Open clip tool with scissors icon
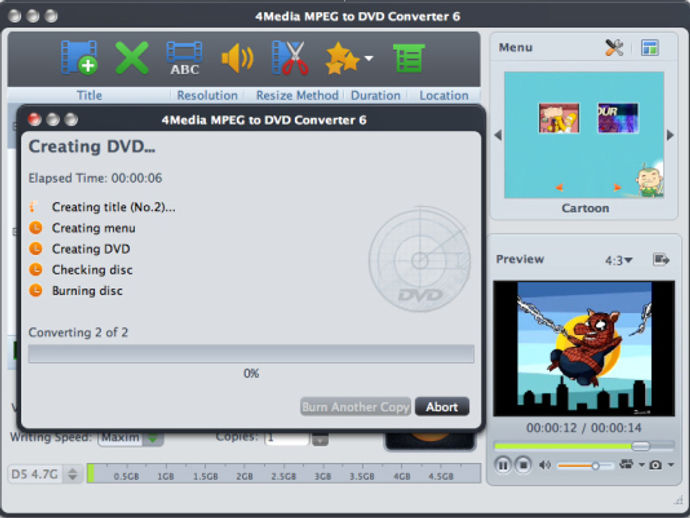The image size is (690, 518). click(290, 58)
